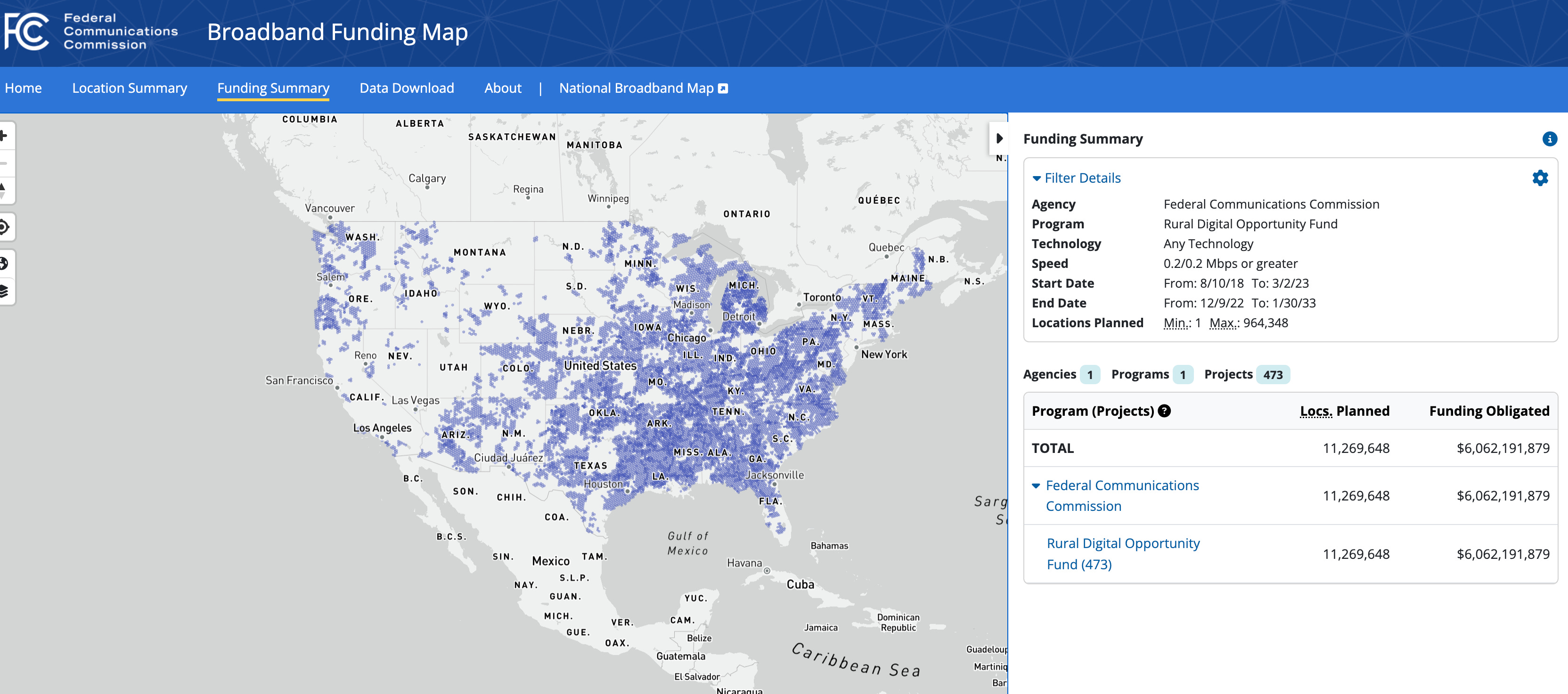The width and height of the screenshot is (1568, 694).
Task: Open the Data Download page
Action: coord(406,88)
